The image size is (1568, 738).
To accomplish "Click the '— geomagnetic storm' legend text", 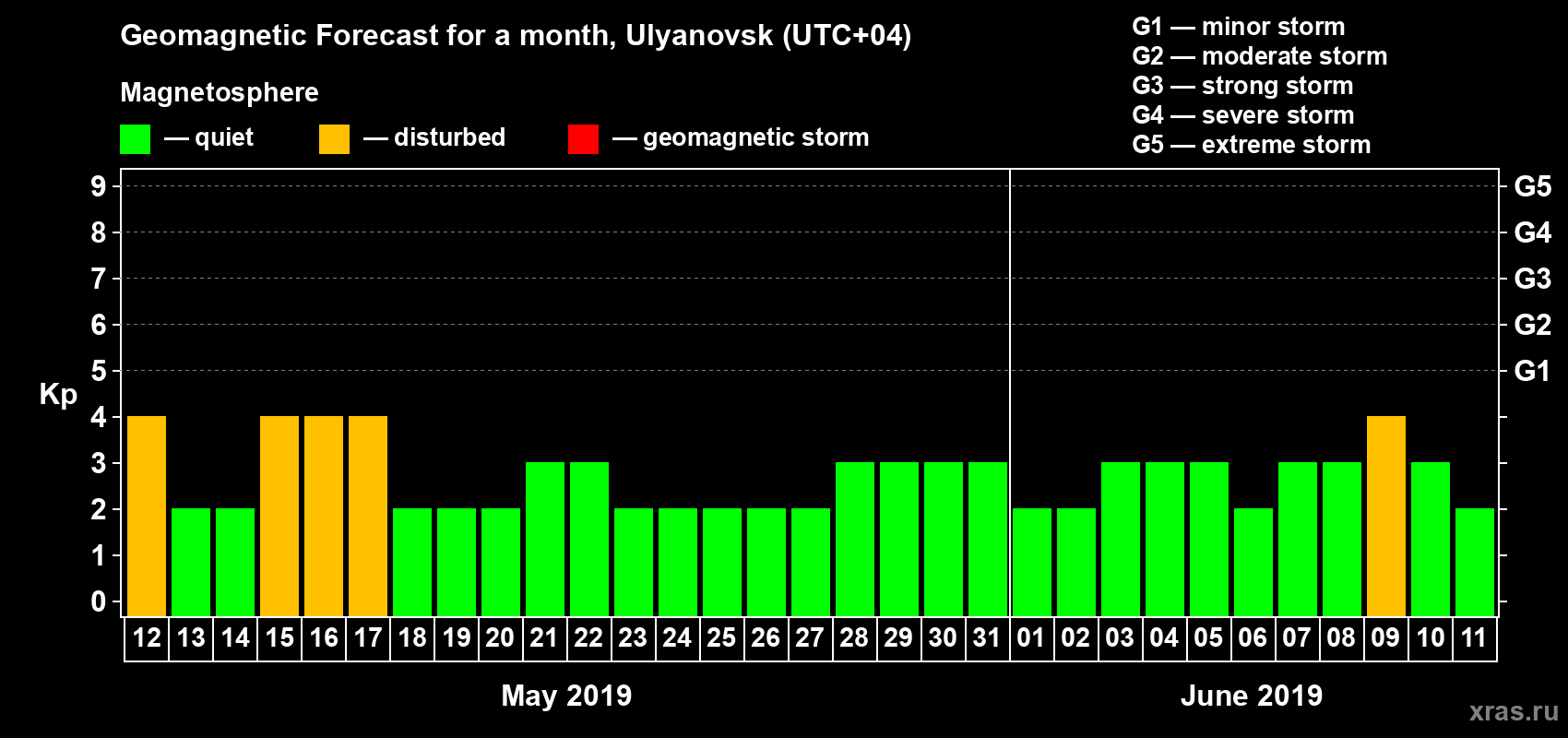I will click(741, 137).
